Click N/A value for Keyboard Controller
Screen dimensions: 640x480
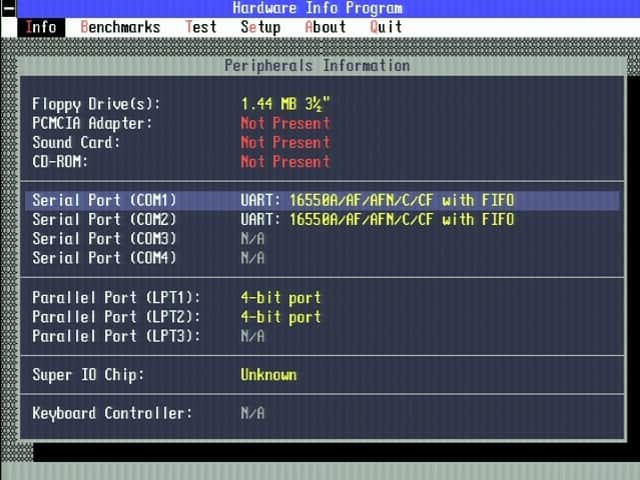[x=253, y=413]
